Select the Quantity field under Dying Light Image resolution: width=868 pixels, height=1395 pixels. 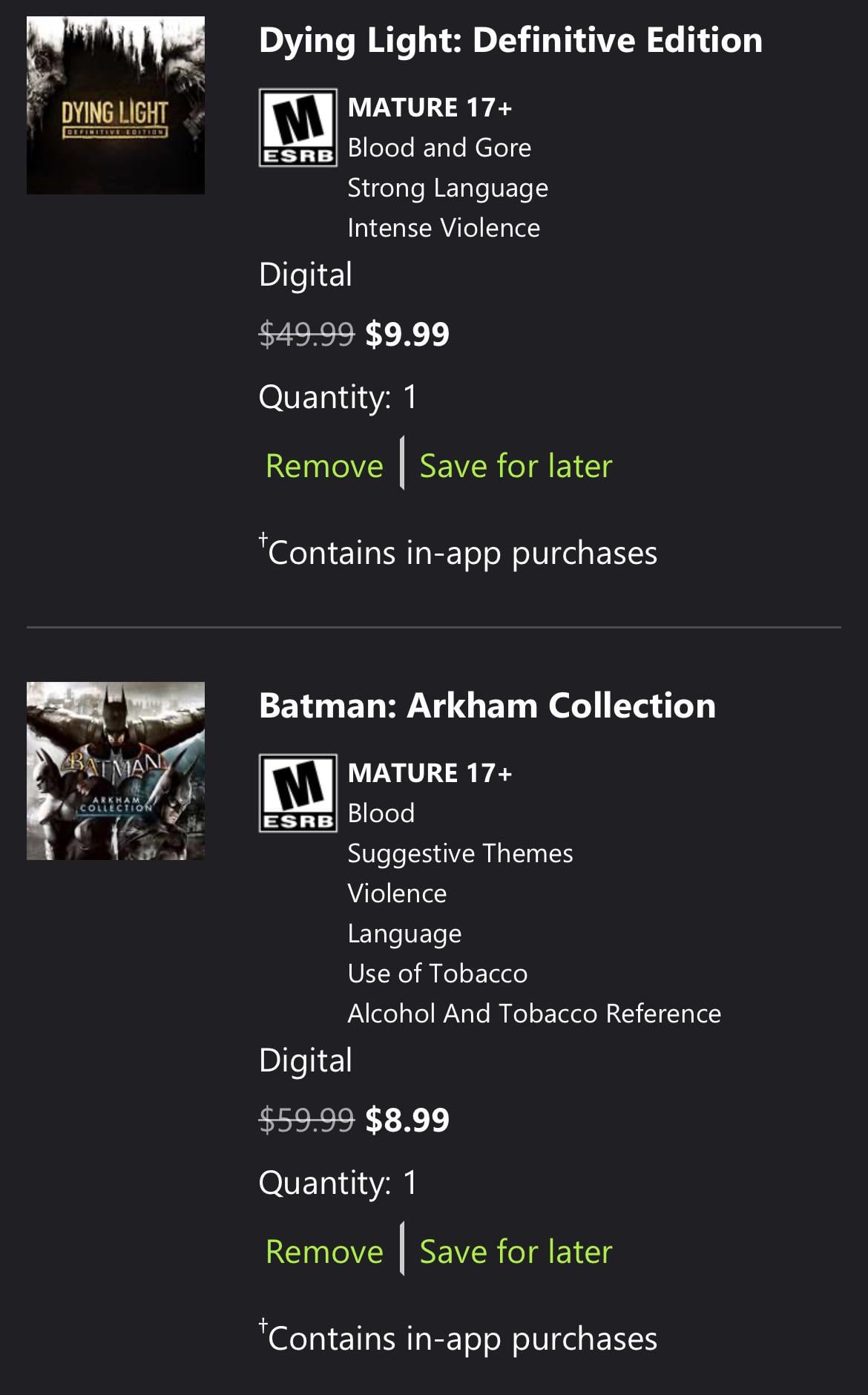click(x=338, y=397)
